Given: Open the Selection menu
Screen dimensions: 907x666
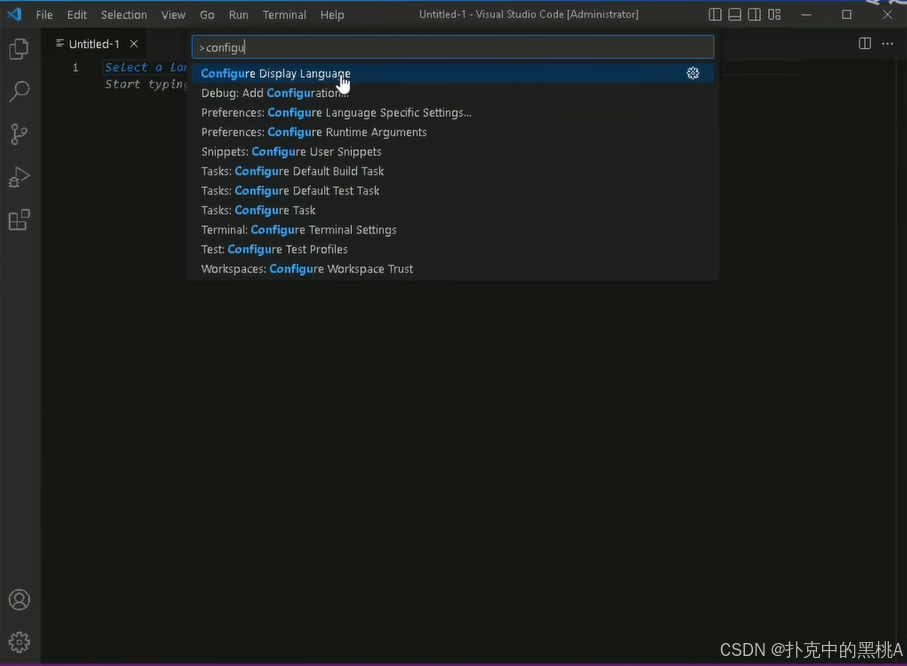Looking at the screenshot, I should pyautogui.click(x=124, y=14).
